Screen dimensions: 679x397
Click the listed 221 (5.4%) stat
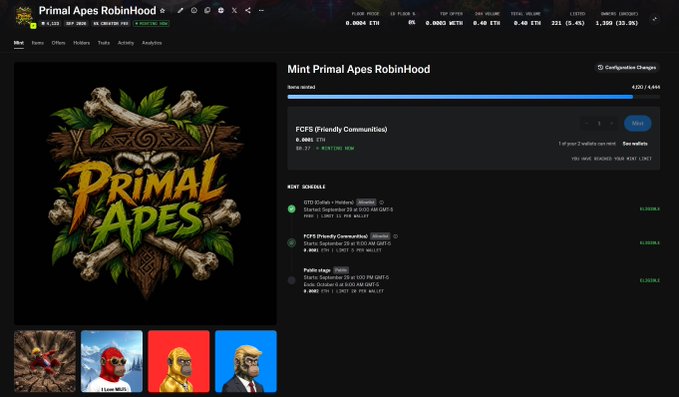click(x=568, y=23)
